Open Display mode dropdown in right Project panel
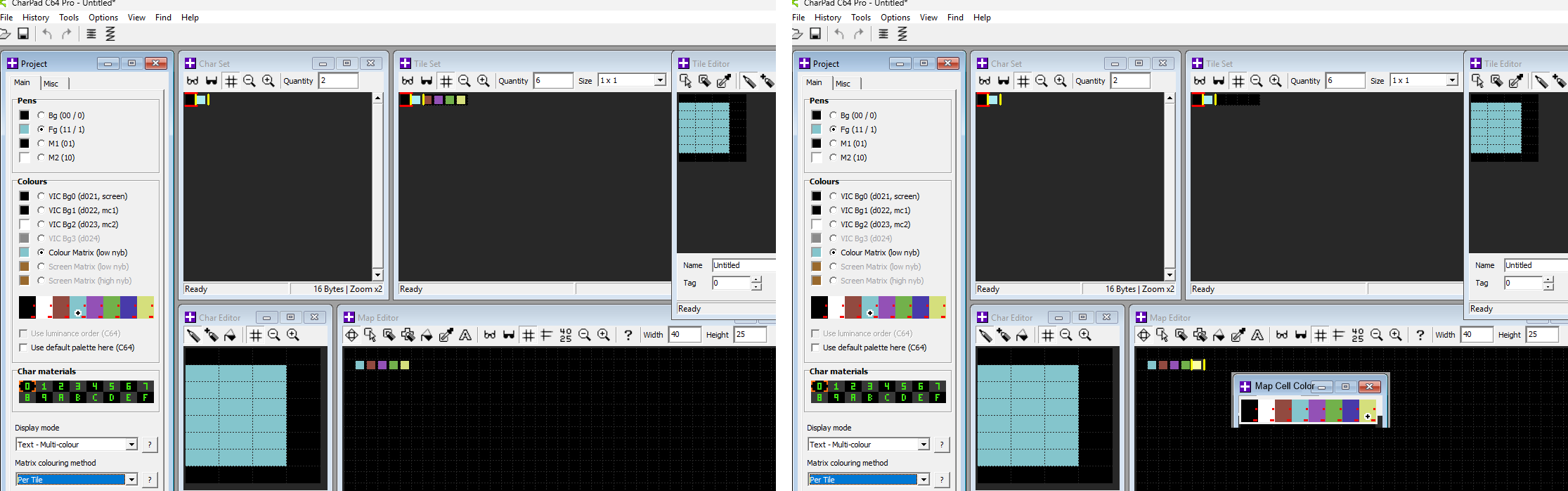The image size is (1568, 491). tap(924, 445)
